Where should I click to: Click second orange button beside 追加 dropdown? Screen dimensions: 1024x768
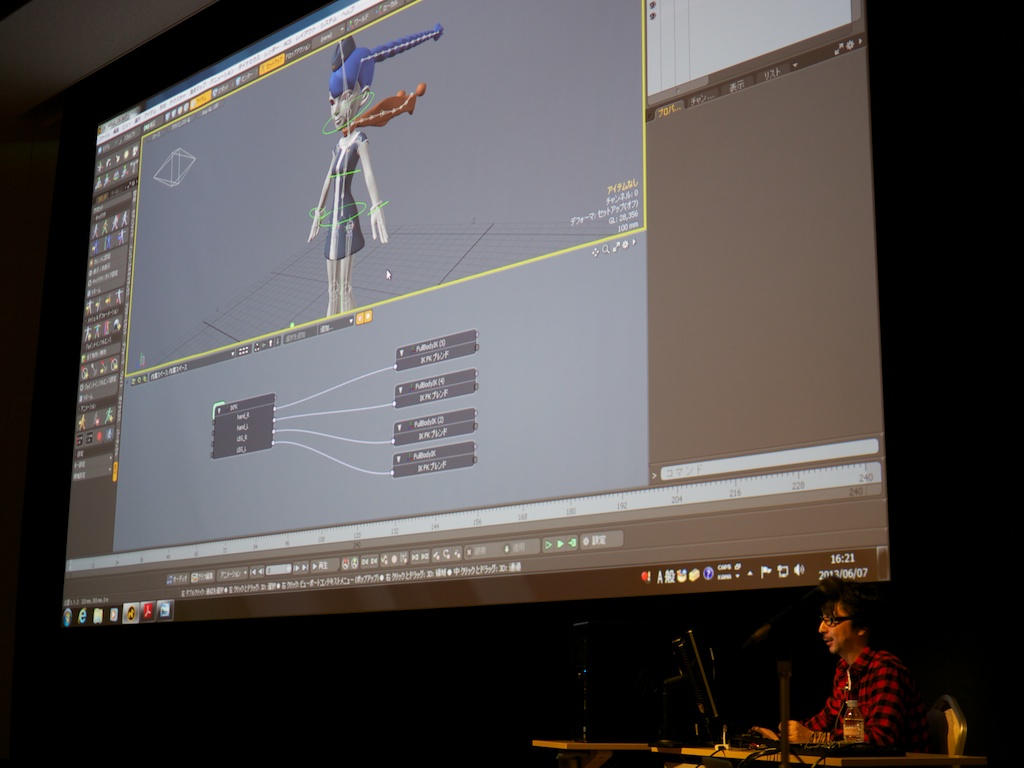coord(368,317)
